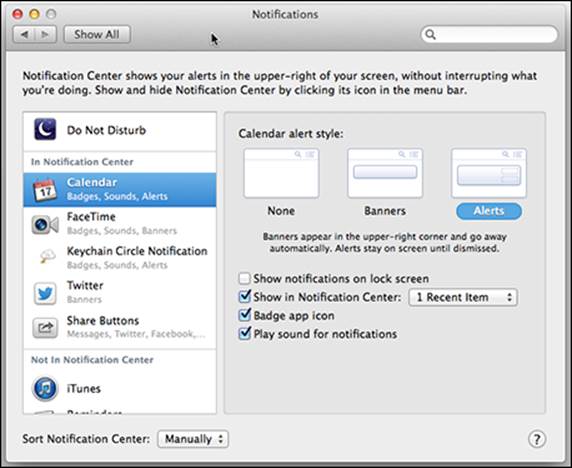
Task: Click the 'Calendar alert style:' label
Action: [x=291, y=134]
